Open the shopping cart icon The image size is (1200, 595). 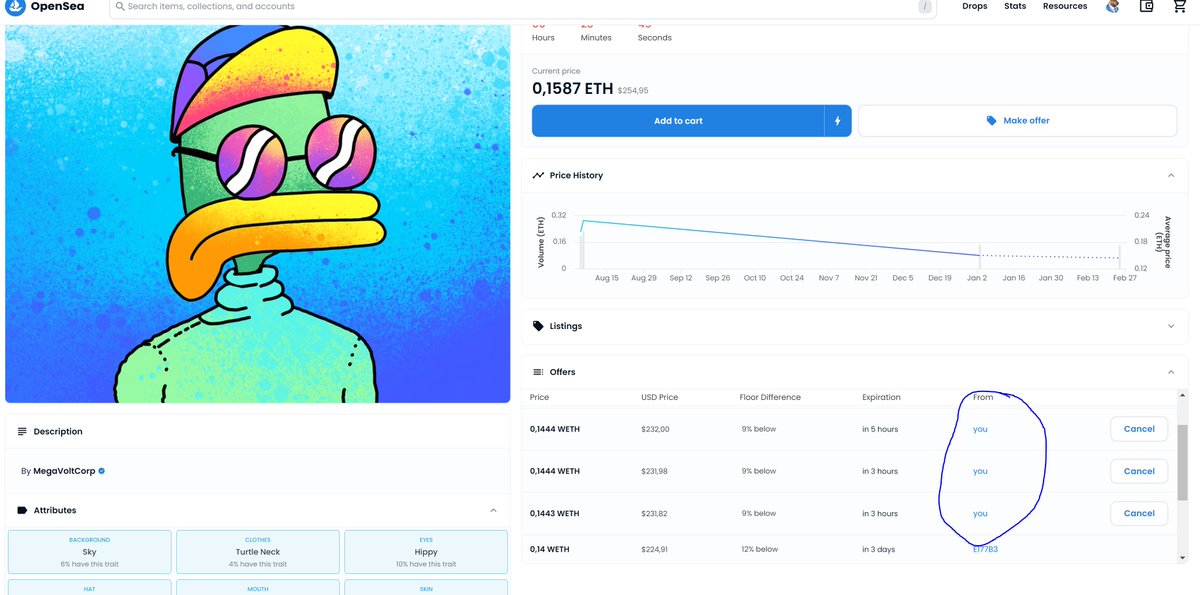click(x=1179, y=6)
